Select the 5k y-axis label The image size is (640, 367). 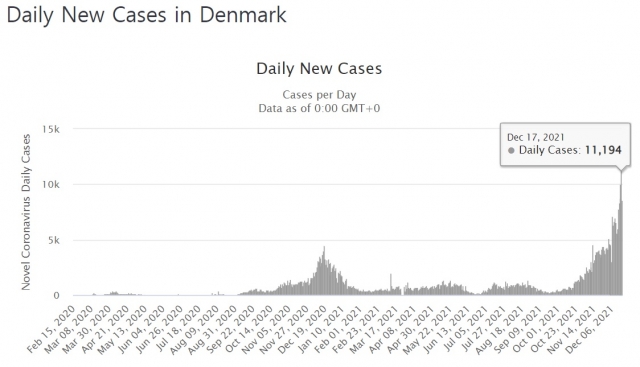click(53, 240)
